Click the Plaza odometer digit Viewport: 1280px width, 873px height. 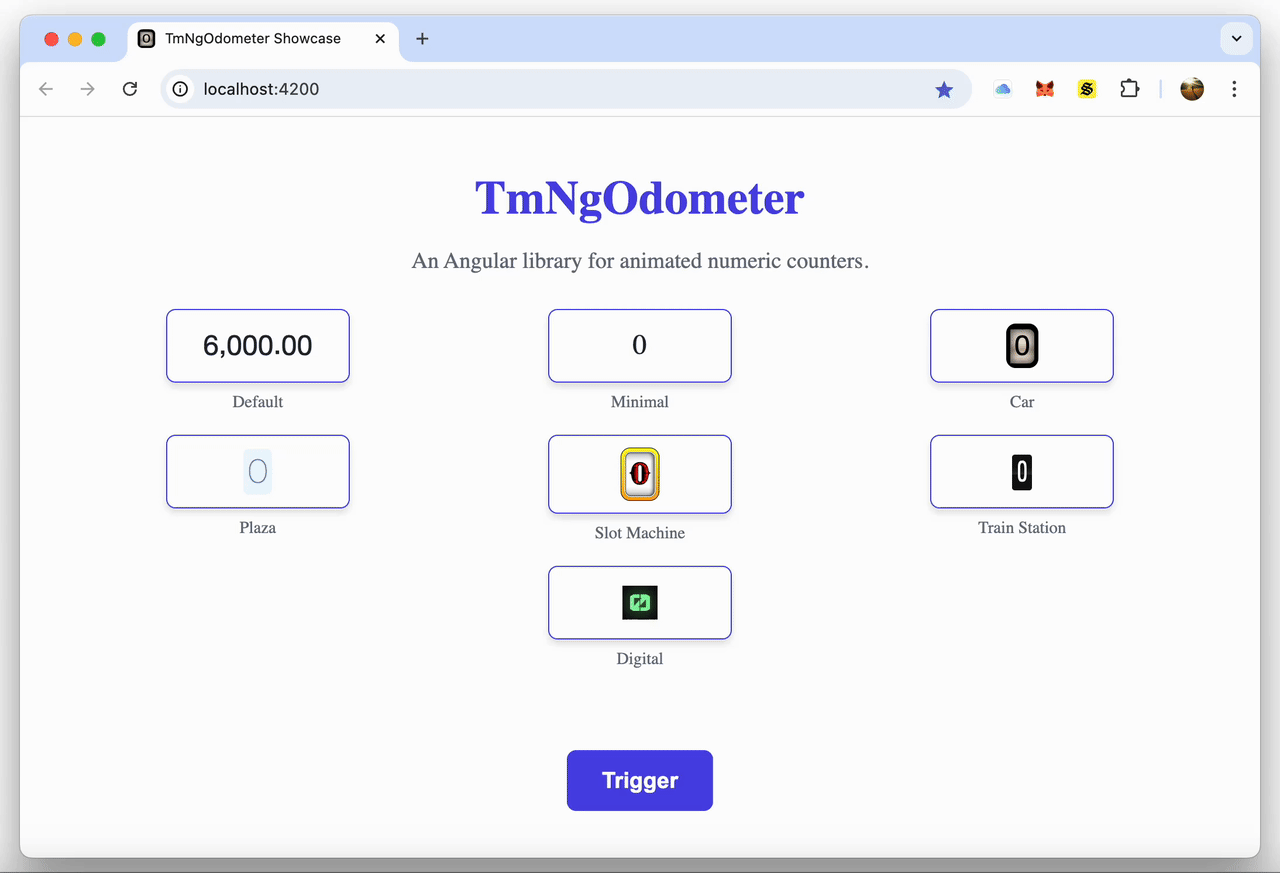[258, 471]
